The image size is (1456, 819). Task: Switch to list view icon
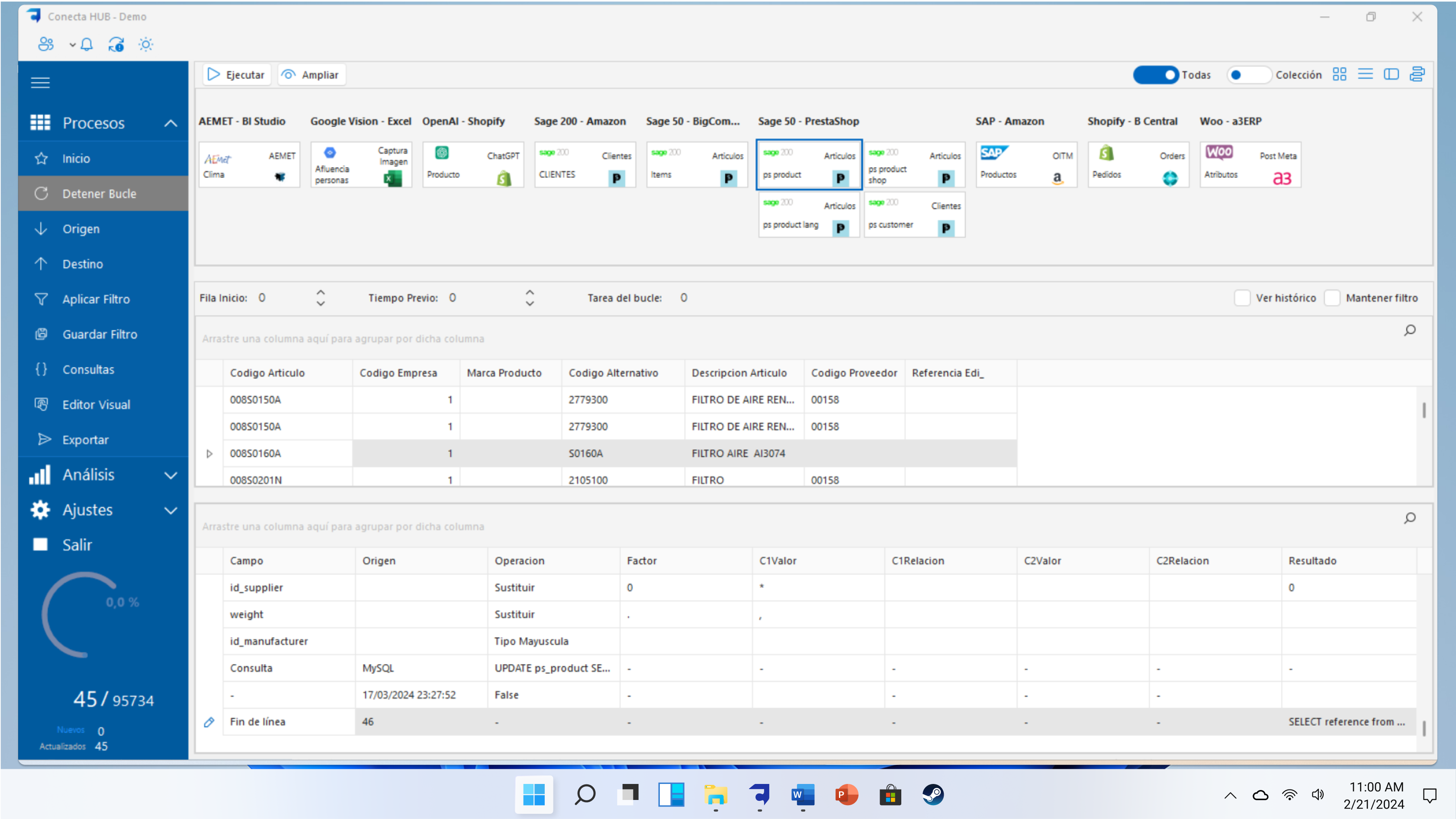point(1365,74)
